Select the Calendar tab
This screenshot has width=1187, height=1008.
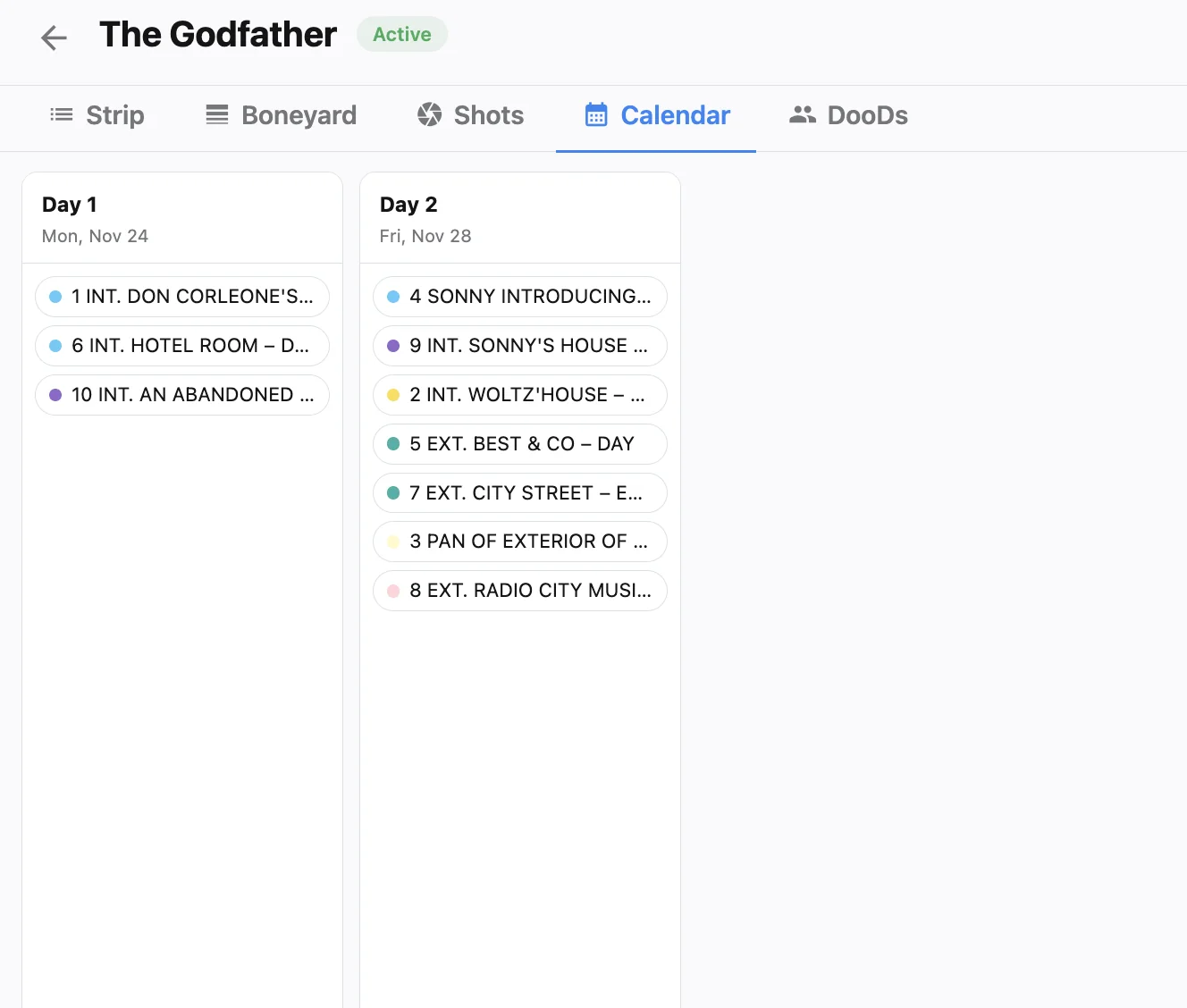click(x=656, y=115)
